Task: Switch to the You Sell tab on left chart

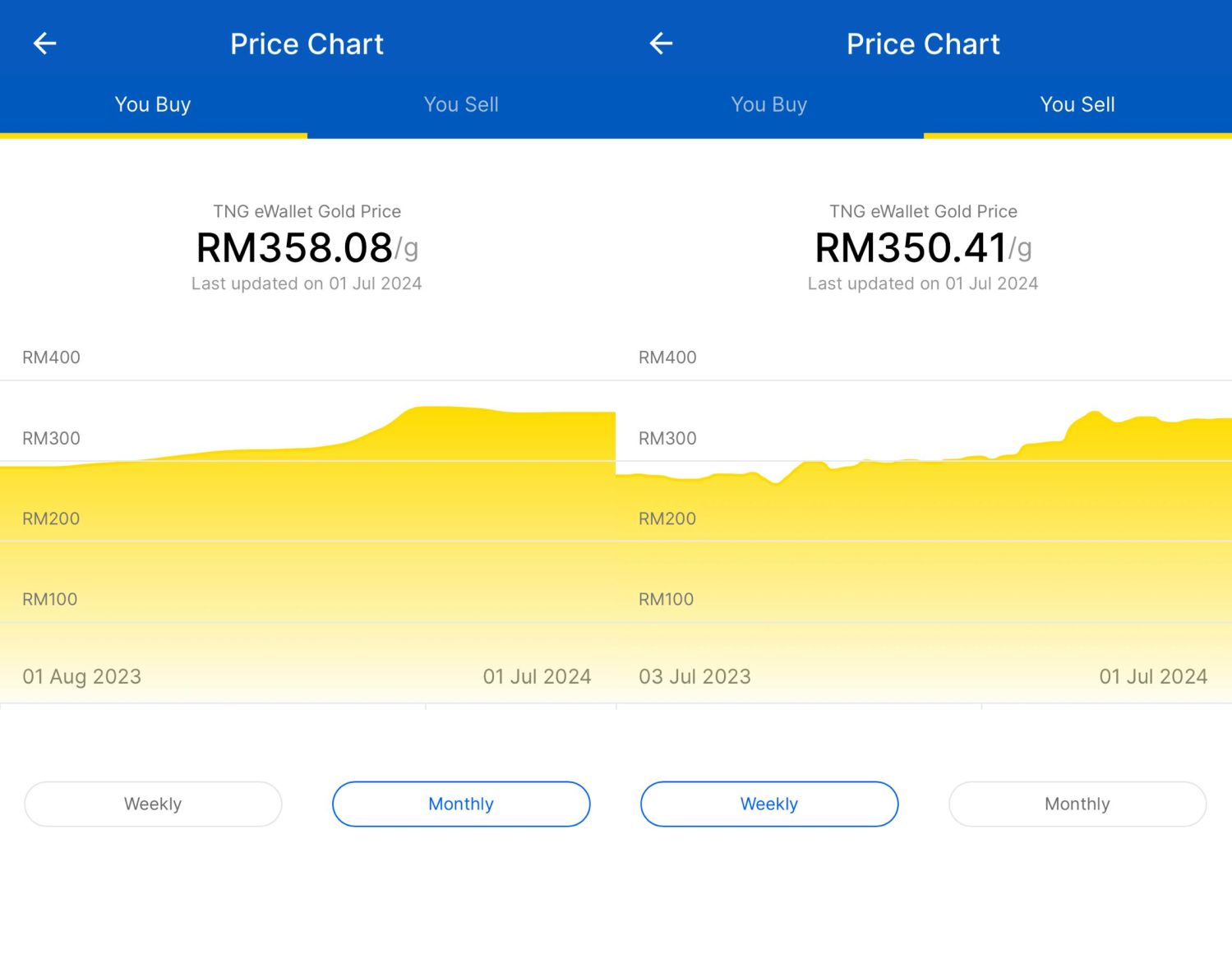Action: pyautogui.click(x=461, y=104)
